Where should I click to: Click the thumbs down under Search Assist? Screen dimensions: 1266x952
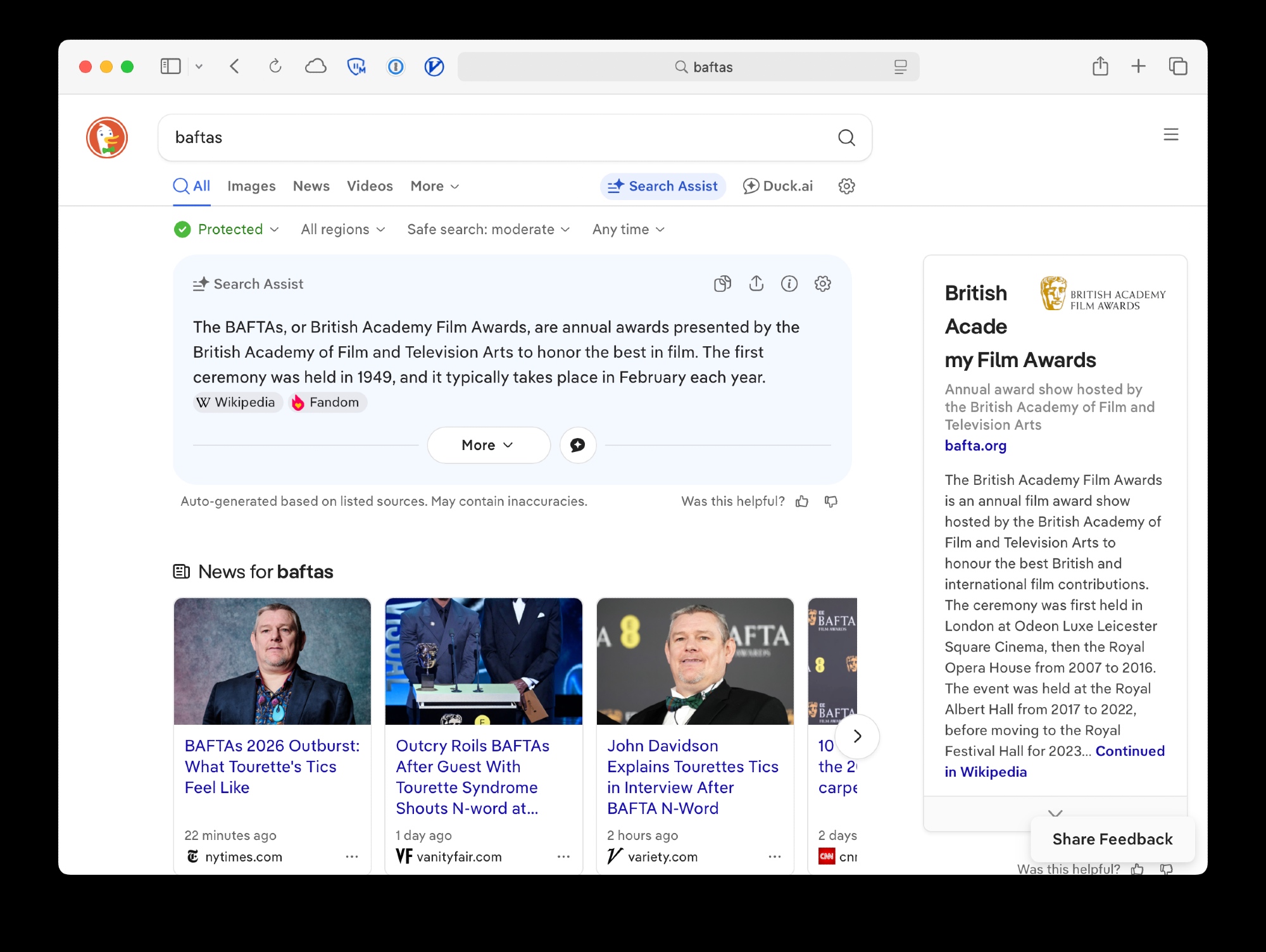pos(831,501)
